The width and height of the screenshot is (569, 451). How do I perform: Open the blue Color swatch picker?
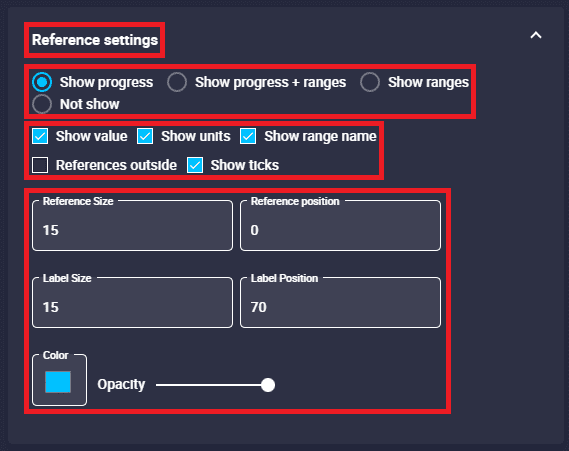click(58, 382)
